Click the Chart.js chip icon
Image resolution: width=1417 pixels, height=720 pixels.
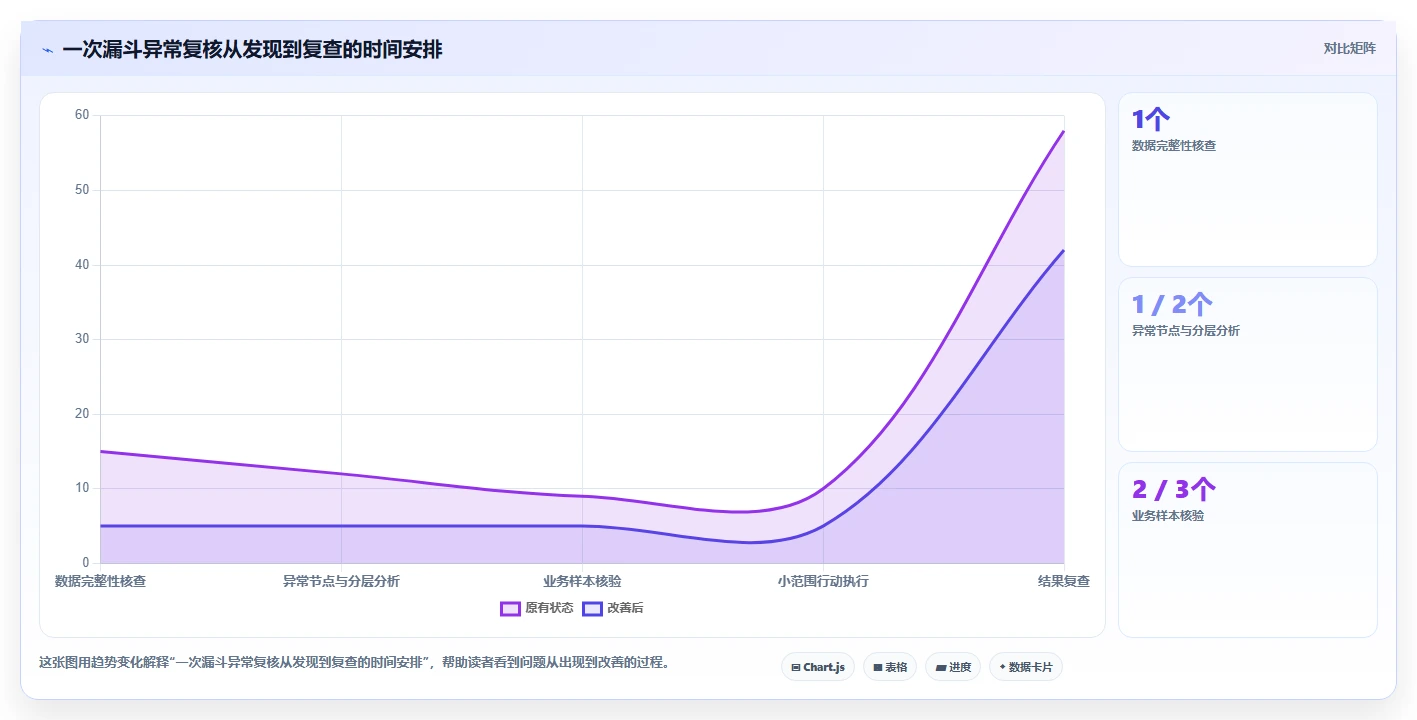[x=795, y=667]
